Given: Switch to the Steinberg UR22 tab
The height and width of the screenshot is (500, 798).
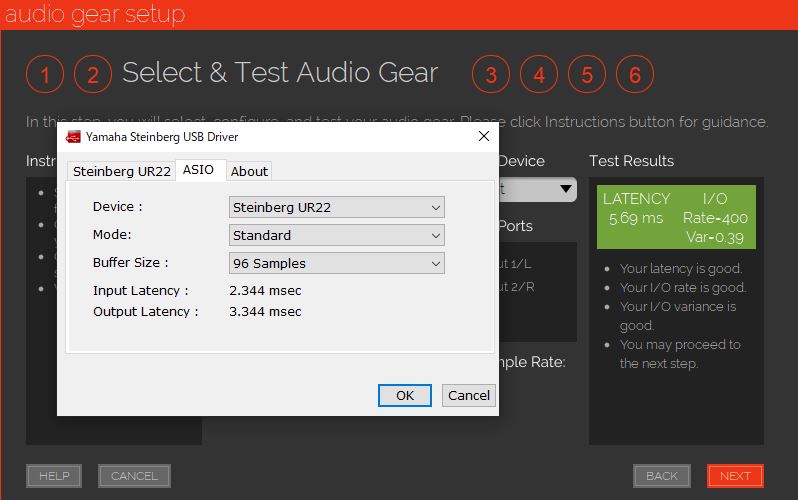Looking at the screenshot, I should pos(121,171).
